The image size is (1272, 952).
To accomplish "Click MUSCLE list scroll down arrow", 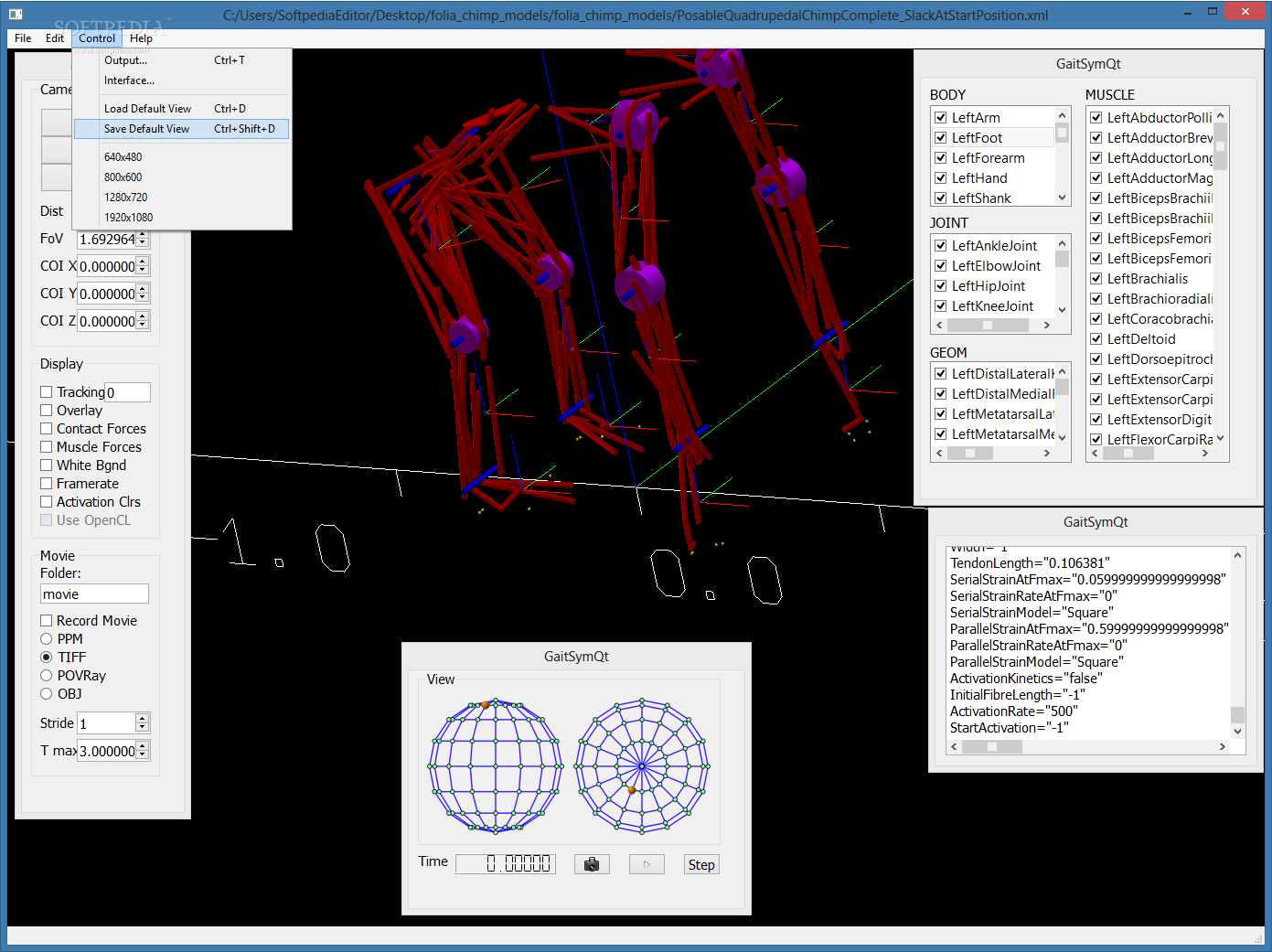I will click(1220, 438).
